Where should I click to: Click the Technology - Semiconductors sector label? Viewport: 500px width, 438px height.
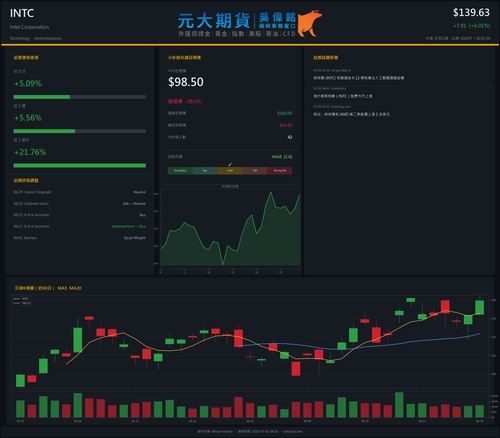36,38
